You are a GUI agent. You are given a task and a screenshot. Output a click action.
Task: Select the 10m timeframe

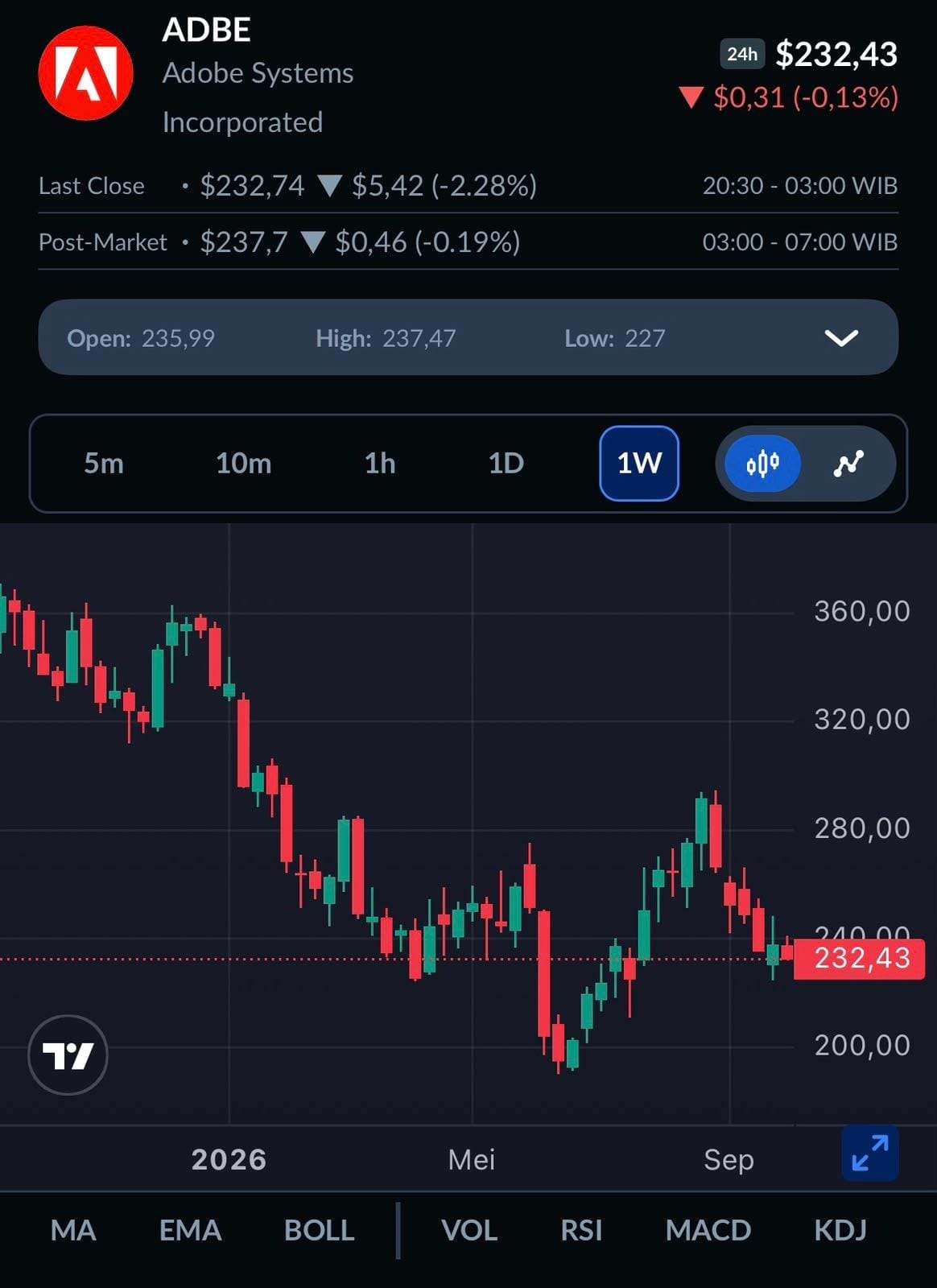tap(243, 464)
